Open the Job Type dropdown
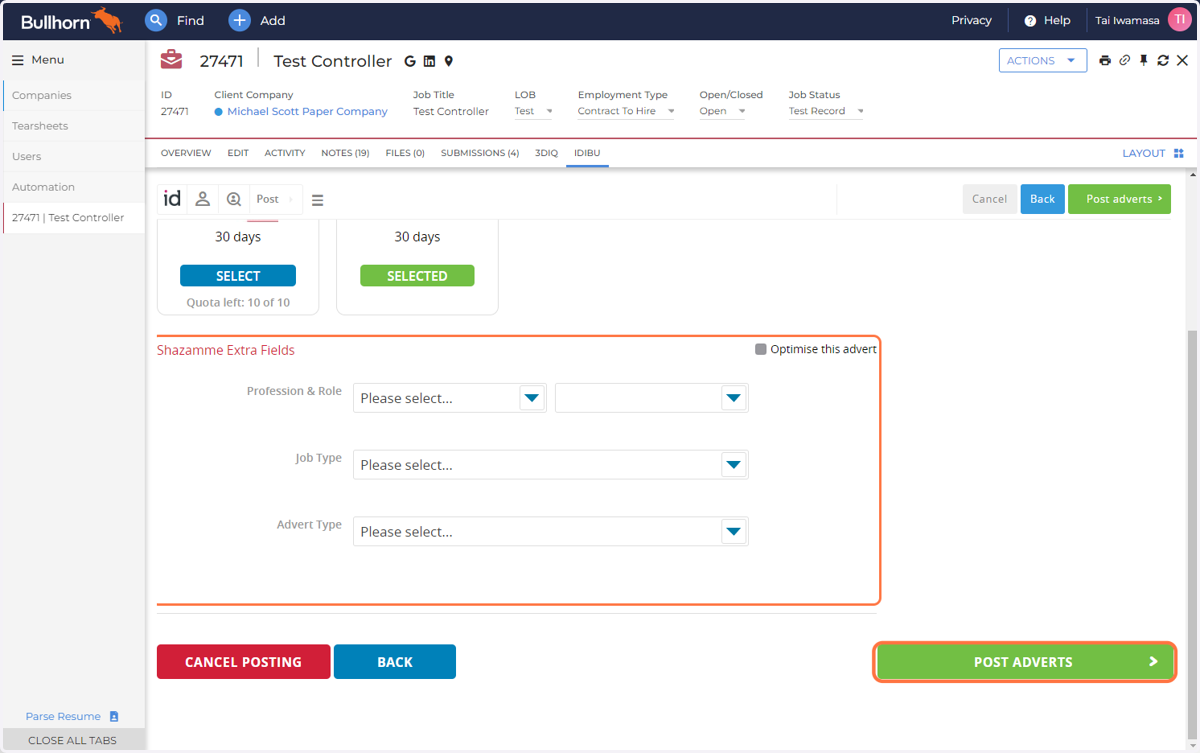Screen dimensions: 1200x753 coord(551,465)
